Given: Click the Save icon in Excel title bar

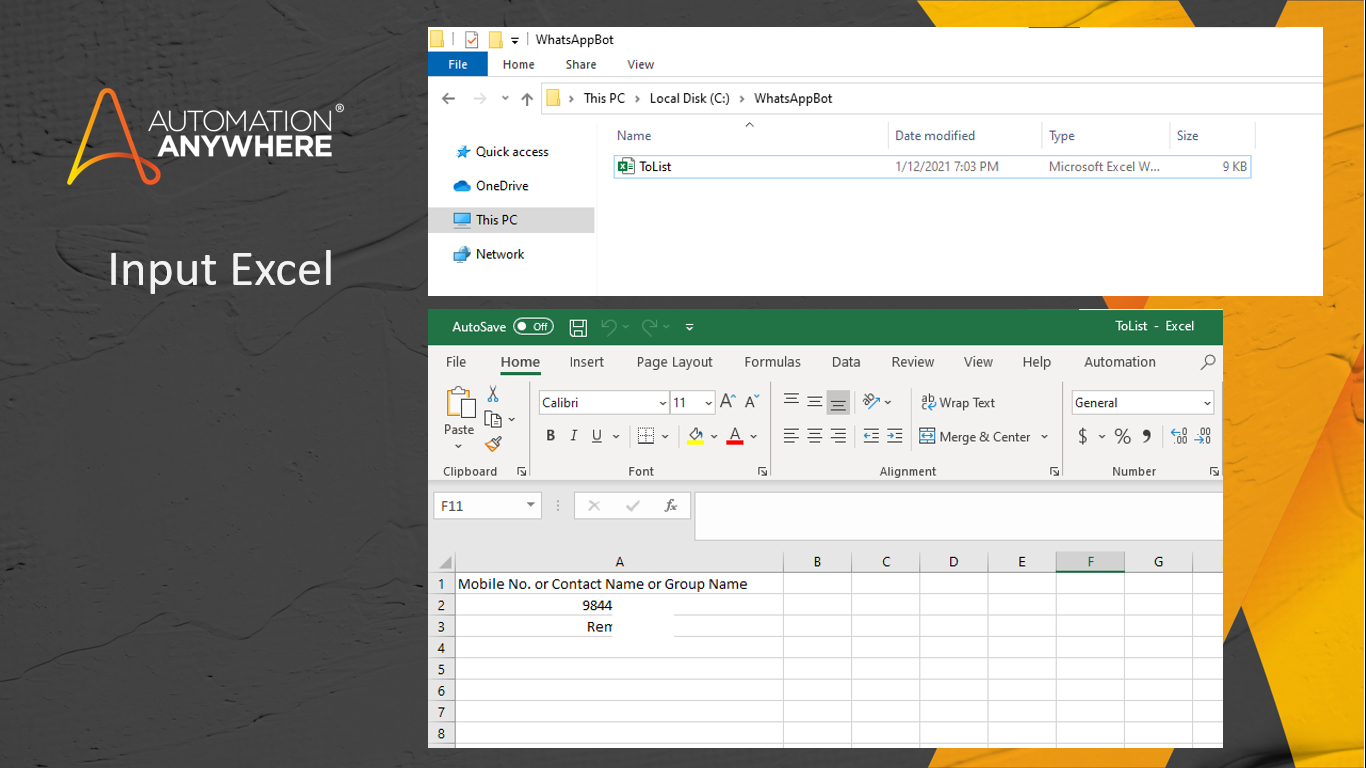Looking at the screenshot, I should click(x=578, y=327).
